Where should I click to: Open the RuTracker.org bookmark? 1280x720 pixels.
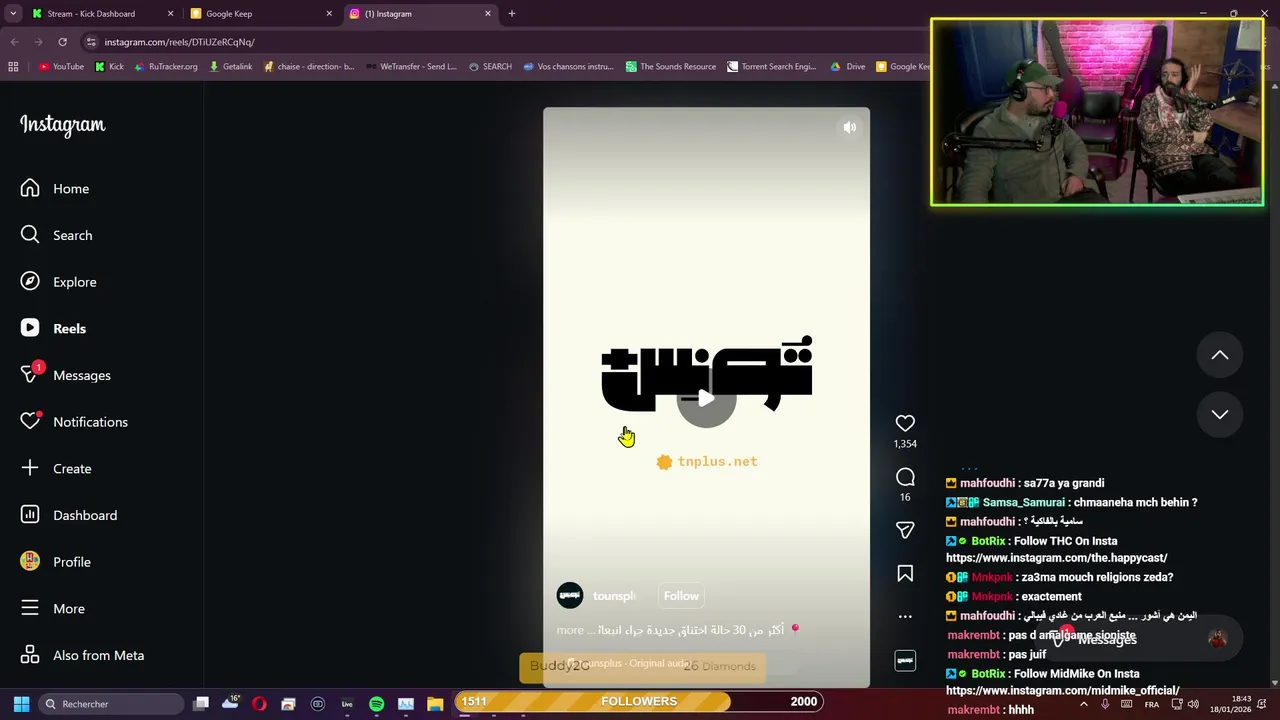(165, 67)
